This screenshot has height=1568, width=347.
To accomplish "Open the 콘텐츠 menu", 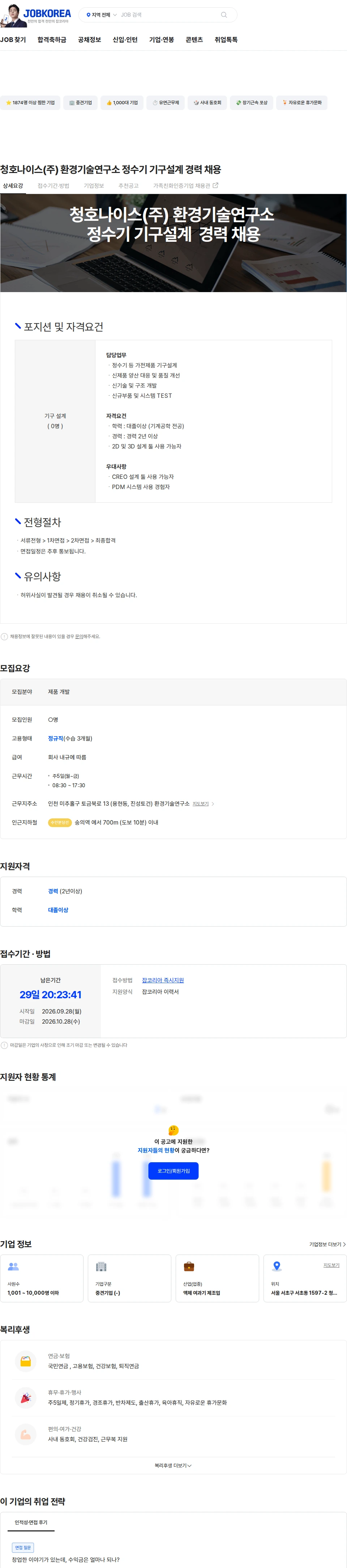I will (x=194, y=39).
